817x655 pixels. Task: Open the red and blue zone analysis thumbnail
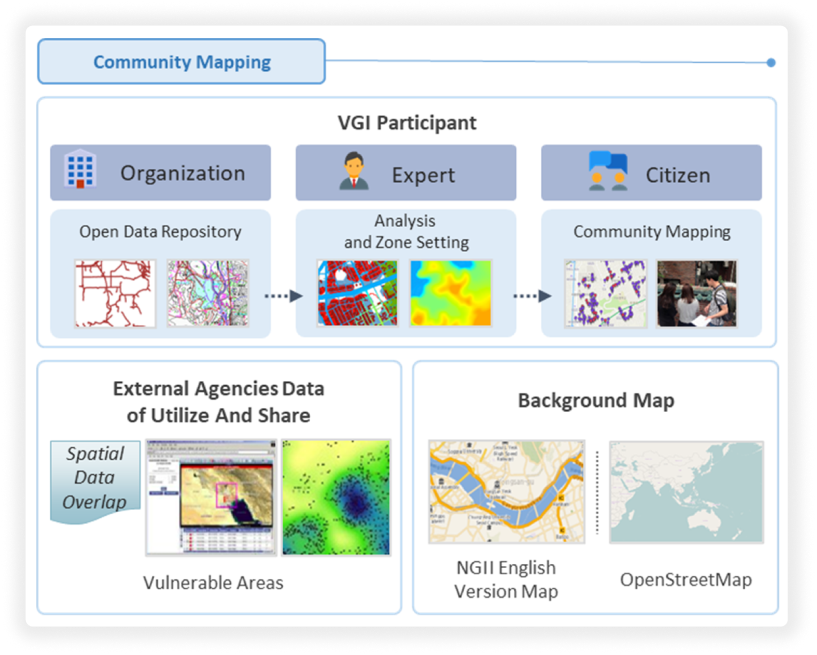357,293
